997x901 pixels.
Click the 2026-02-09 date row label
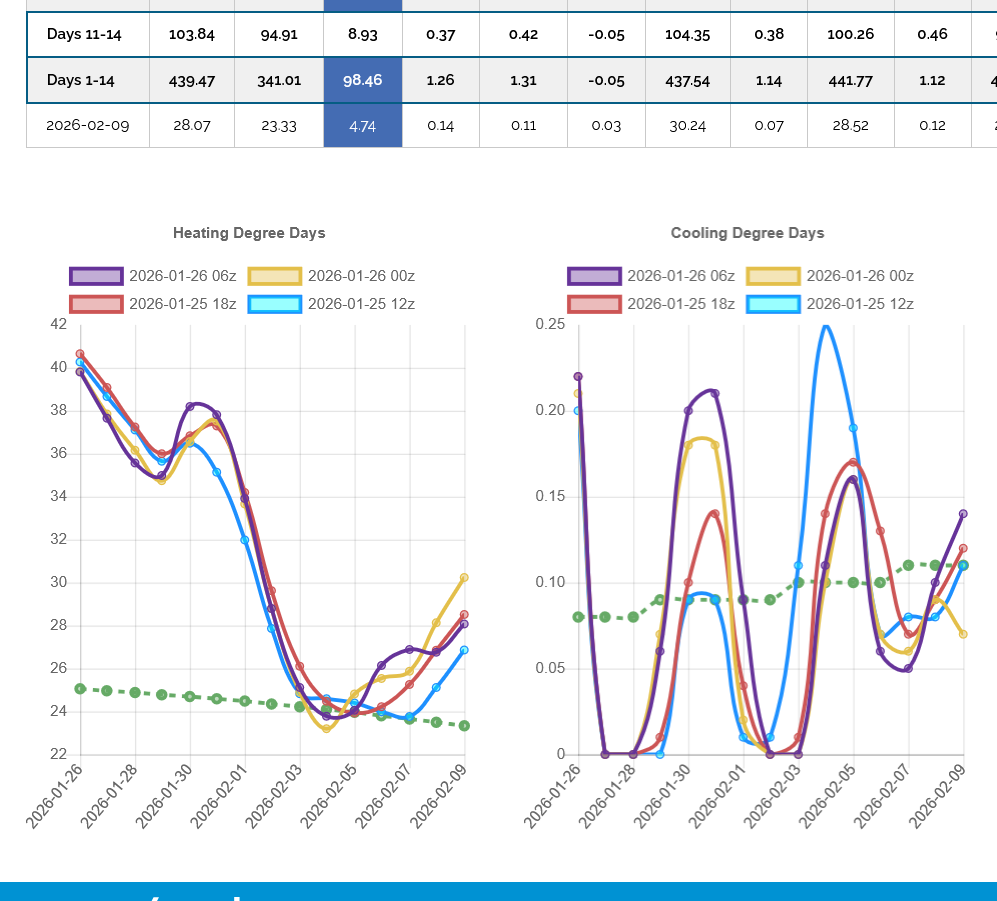coord(87,125)
